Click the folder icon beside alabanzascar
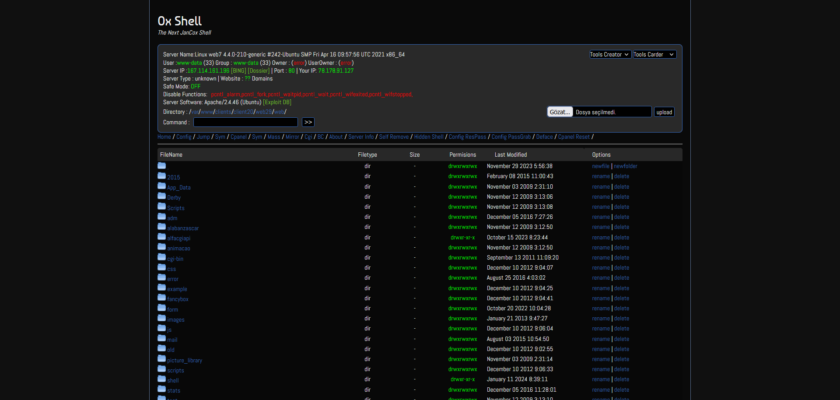 (x=162, y=227)
